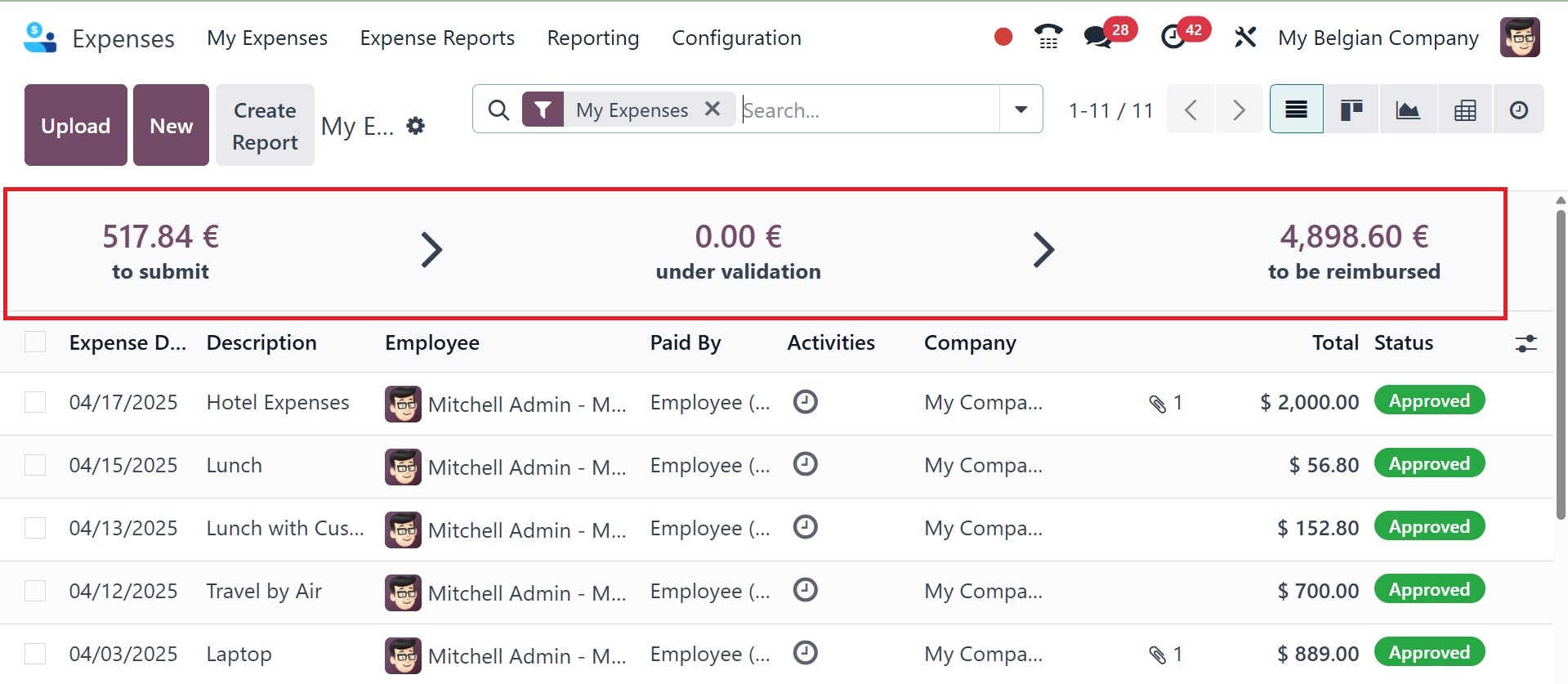
Task: Open the voip phone icon
Action: [x=1048, y=38]
